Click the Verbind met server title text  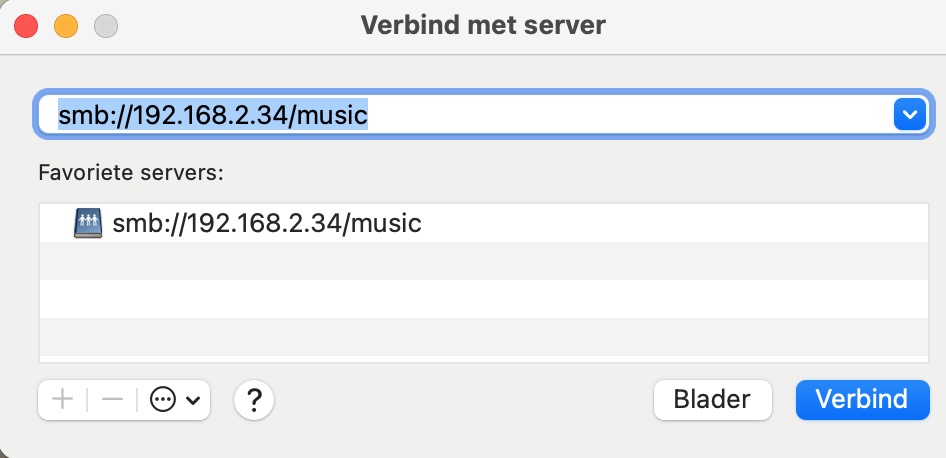483,25
